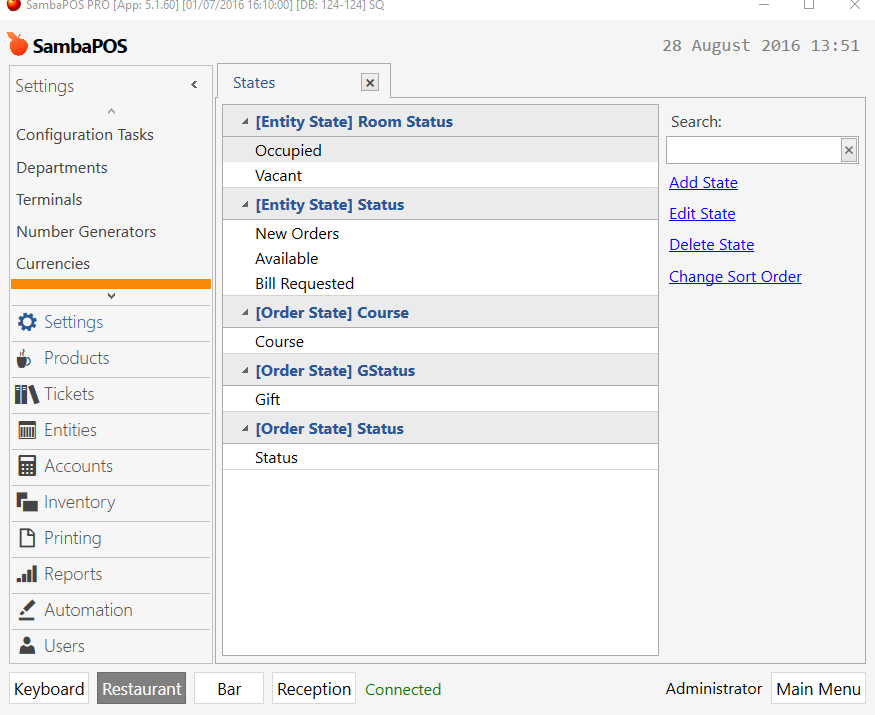Click the Accounts calculator icon
Screen dimensions: 875x715
tap(27, 466)
